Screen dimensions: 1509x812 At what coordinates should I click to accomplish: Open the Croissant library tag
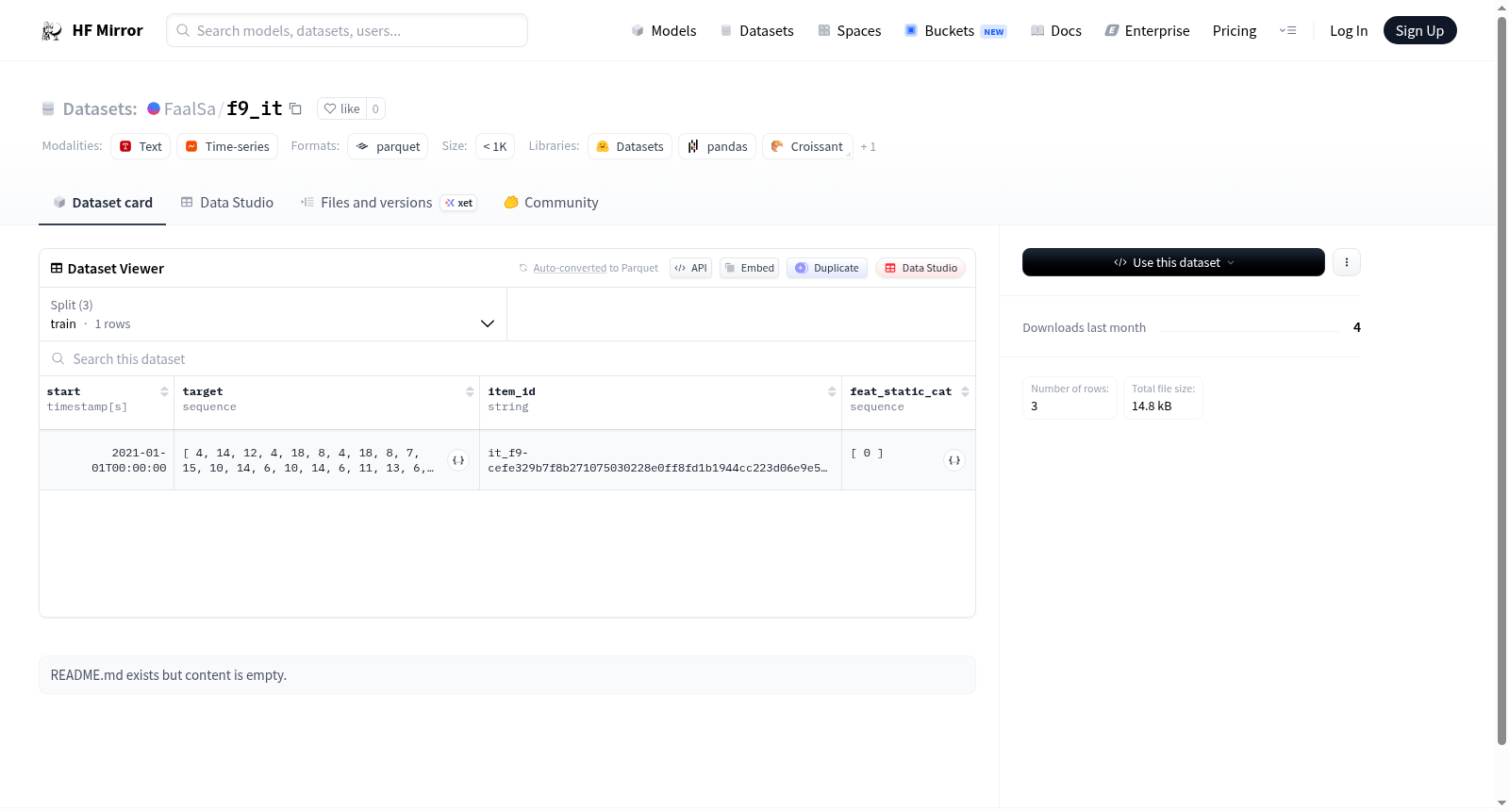click(x=807, y=146)
